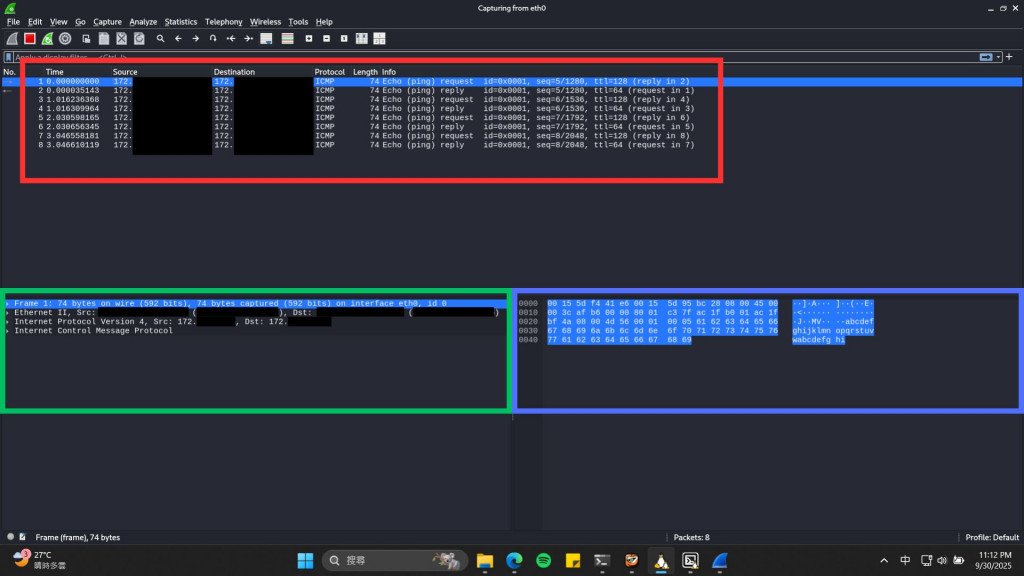Image resolution: width=1024 pixels, height=576 pixels.
Task: Jump to the last packet
Action: [x=248, y=39]
